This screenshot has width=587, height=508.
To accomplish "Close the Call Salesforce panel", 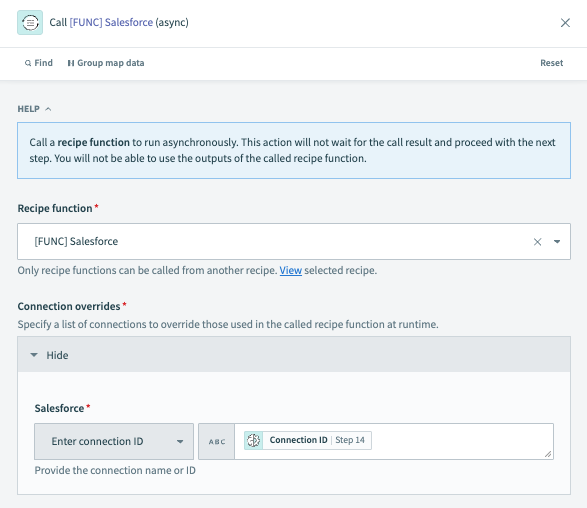I will click(x=565, y=23).
